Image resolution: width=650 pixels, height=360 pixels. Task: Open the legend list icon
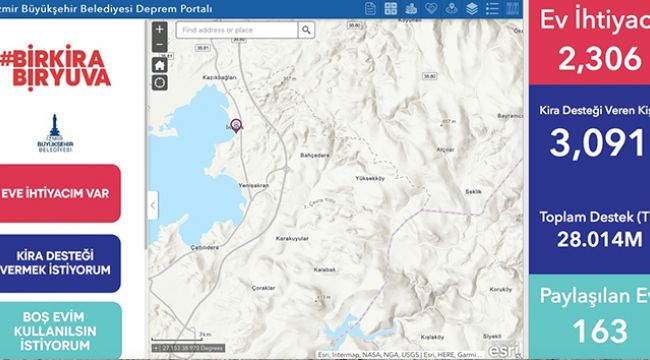point(492,9)
